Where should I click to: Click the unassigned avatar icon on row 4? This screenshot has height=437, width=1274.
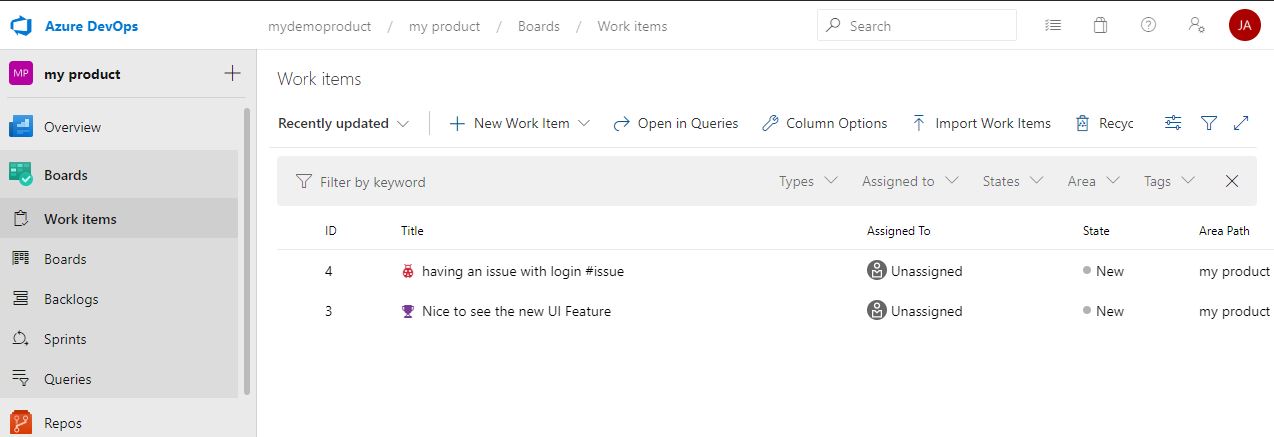coord(876,270)
